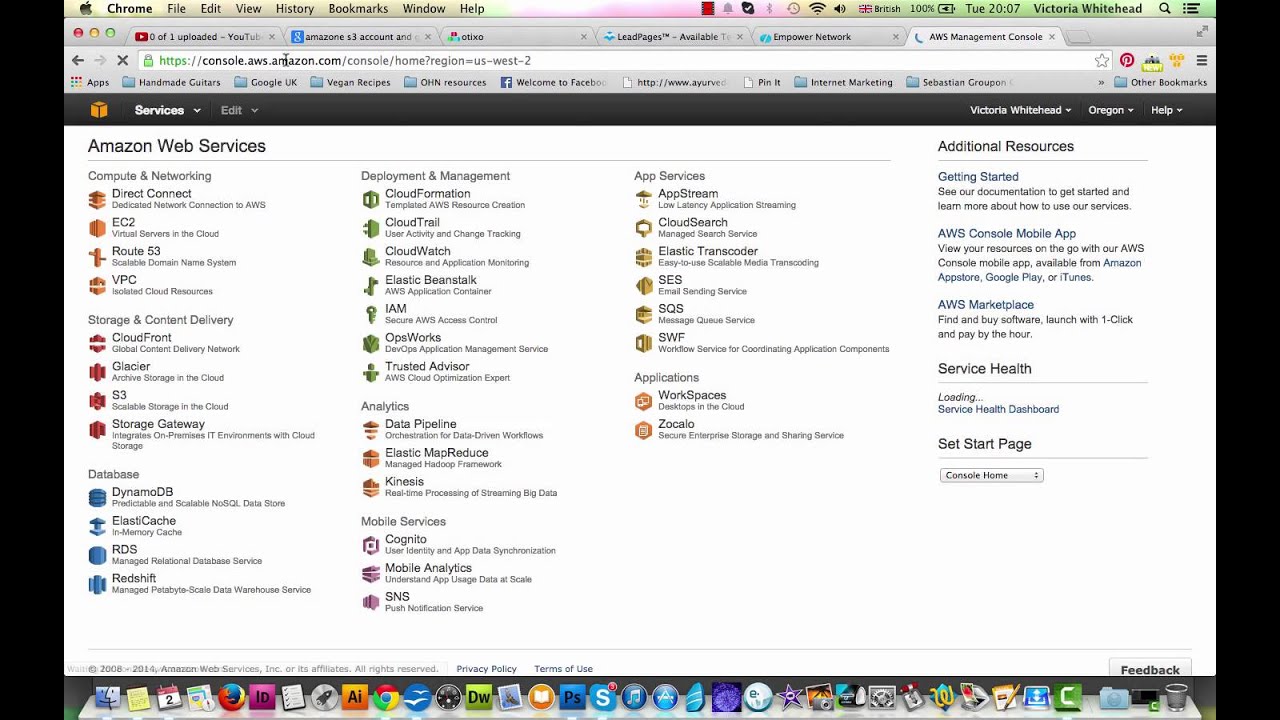This screenshot has width=1280, height=720.
Task: Click the Google Play link
Action: tap(1013, 278)
